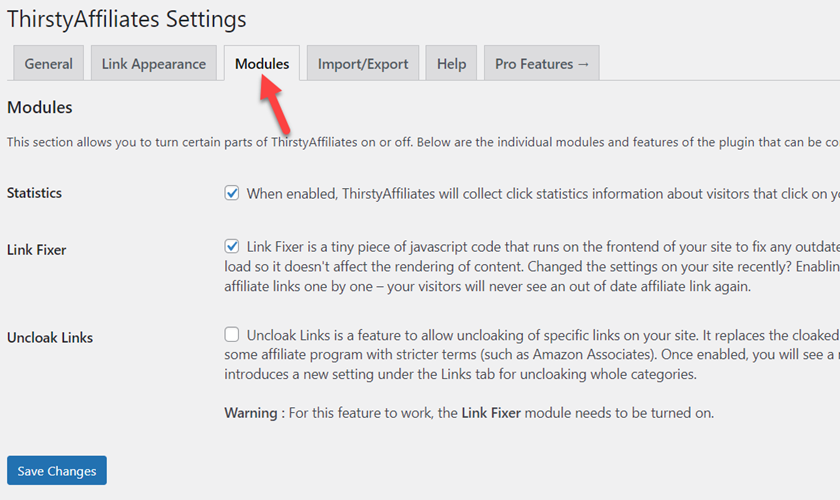Select the Modules tab
Image resolution: width=840 pixels, height=500 pixels.
coord(262,63)
